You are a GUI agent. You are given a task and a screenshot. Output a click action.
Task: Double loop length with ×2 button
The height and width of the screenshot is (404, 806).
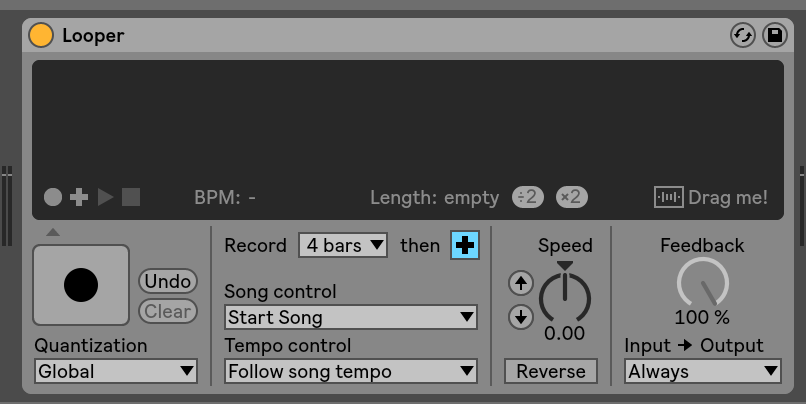point(572,197)
